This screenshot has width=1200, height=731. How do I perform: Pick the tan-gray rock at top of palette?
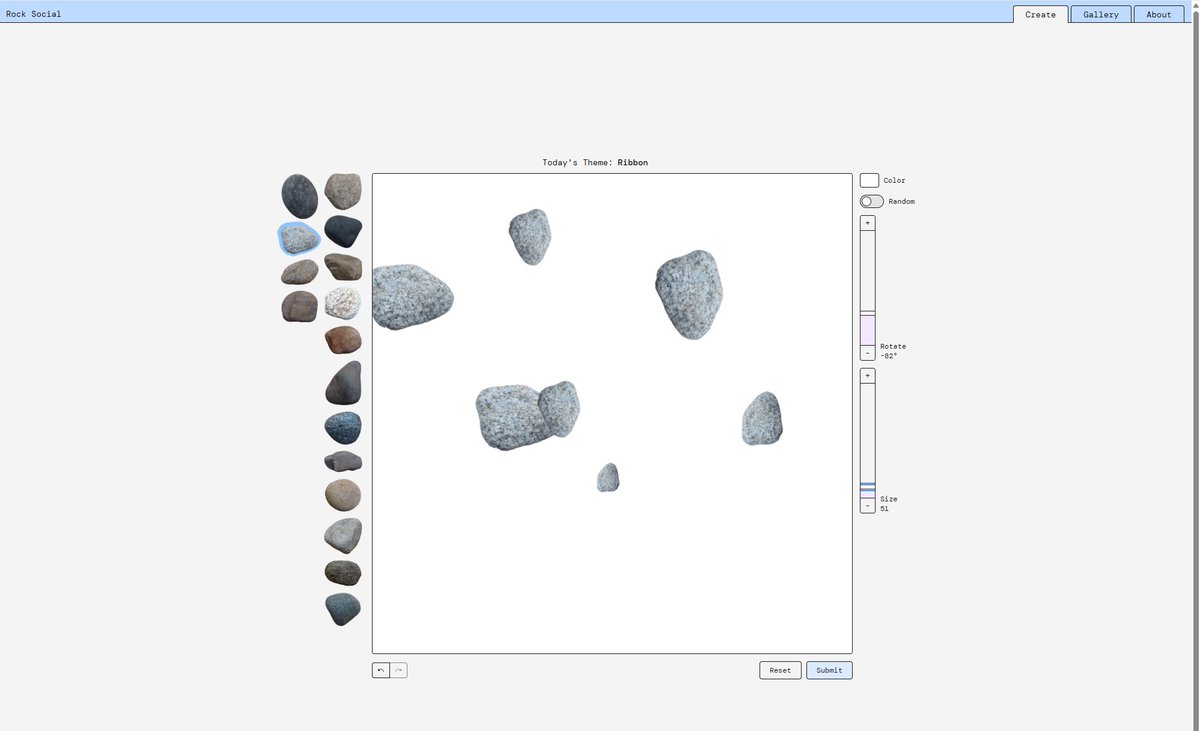coord(343,191)
